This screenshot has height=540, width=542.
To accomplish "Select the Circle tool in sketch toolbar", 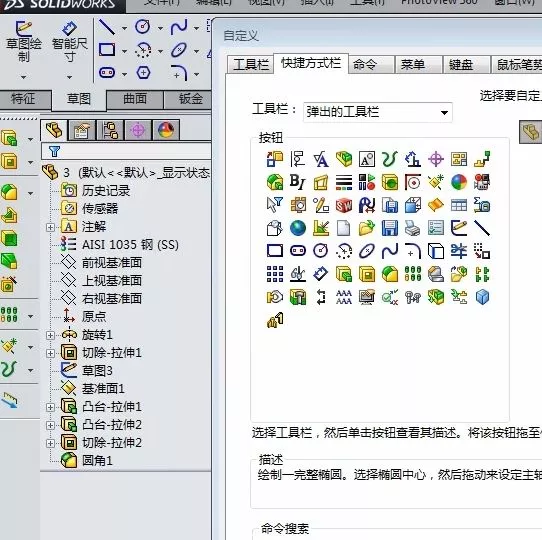I will [143, 27].
